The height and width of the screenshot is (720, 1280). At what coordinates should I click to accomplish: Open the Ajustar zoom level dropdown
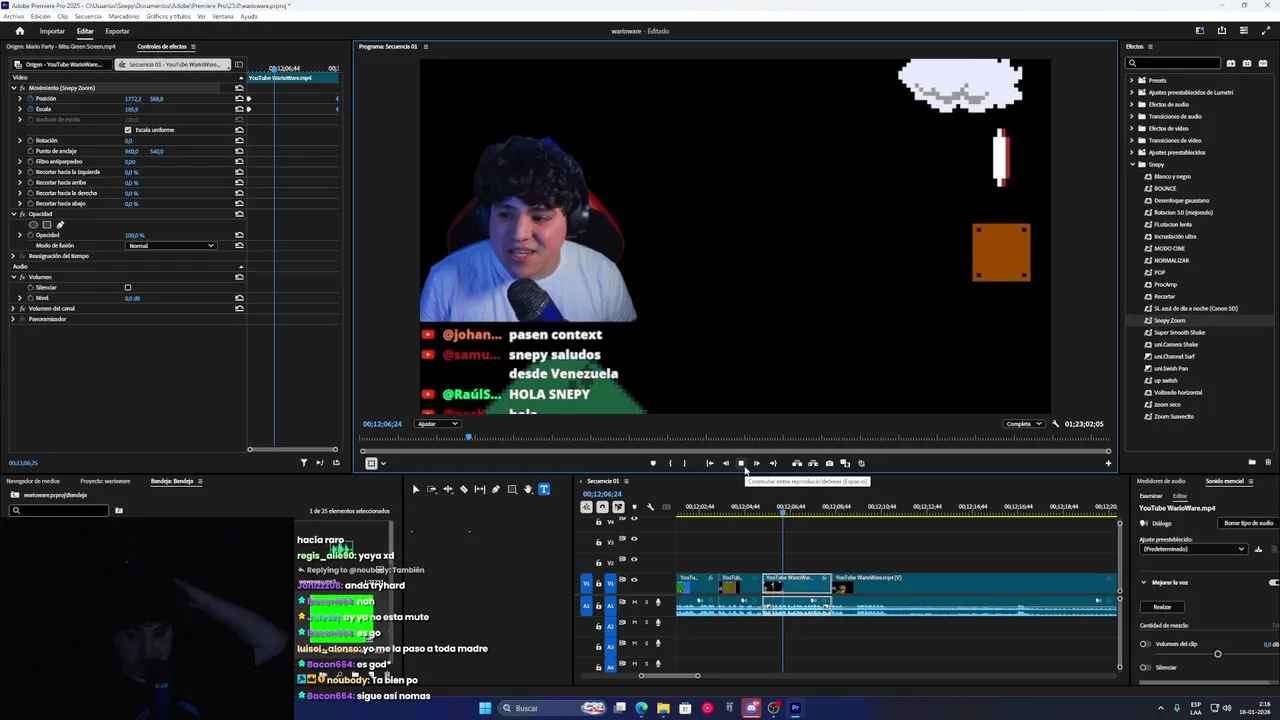(437, 424)
